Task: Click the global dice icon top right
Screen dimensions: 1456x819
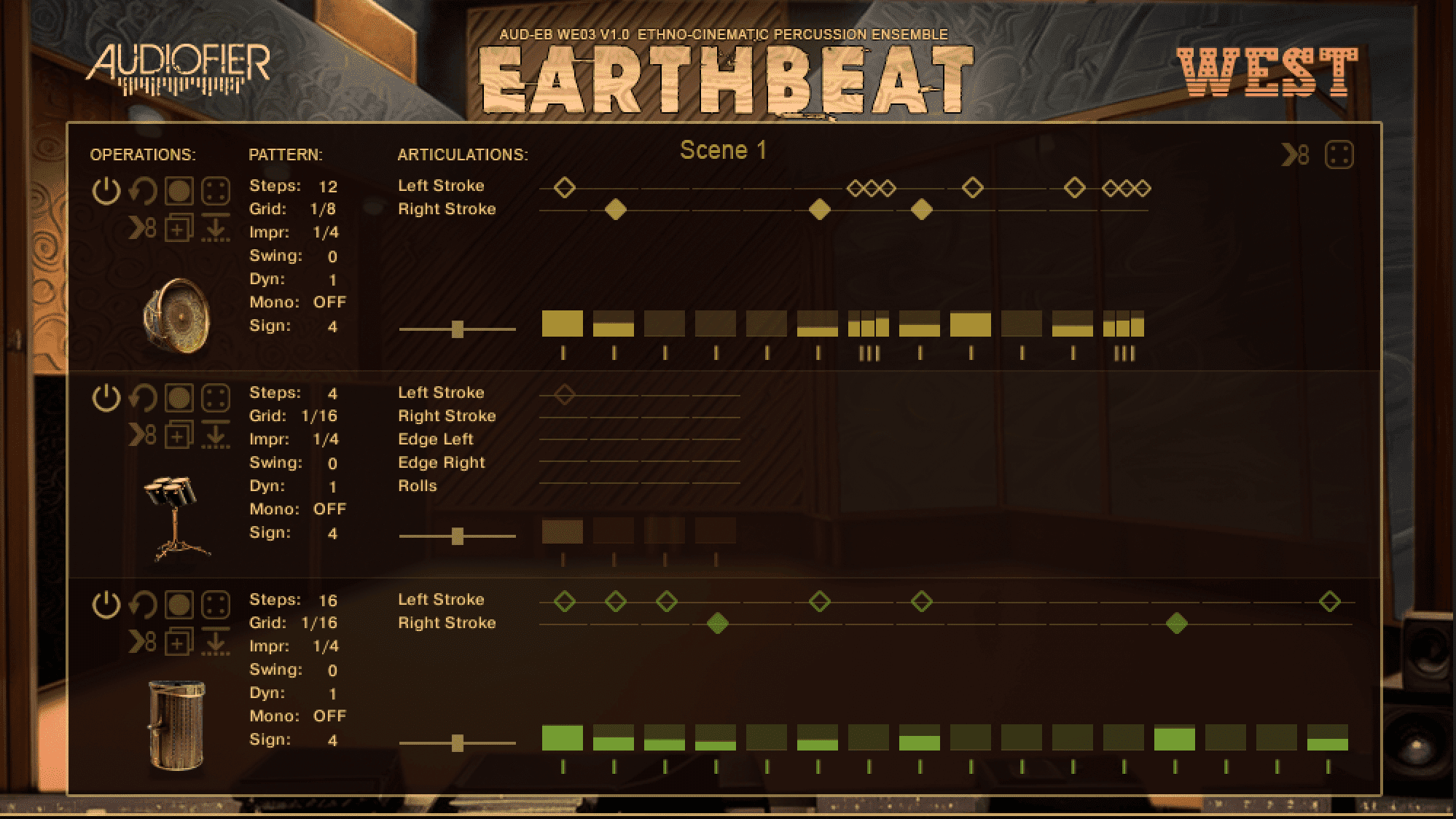Action: coord(1339,155)
